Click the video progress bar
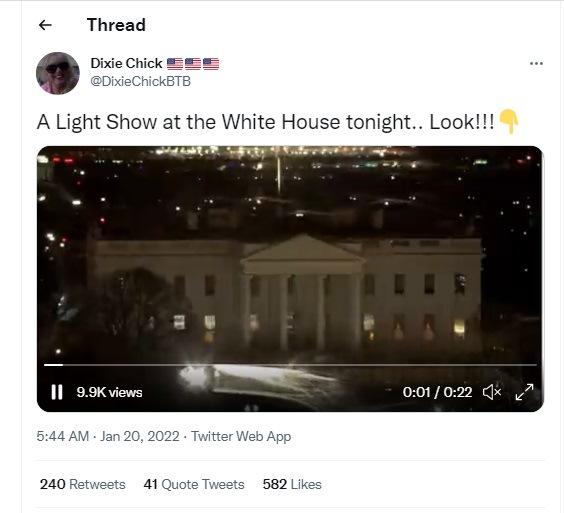 (x=290, y=365)
